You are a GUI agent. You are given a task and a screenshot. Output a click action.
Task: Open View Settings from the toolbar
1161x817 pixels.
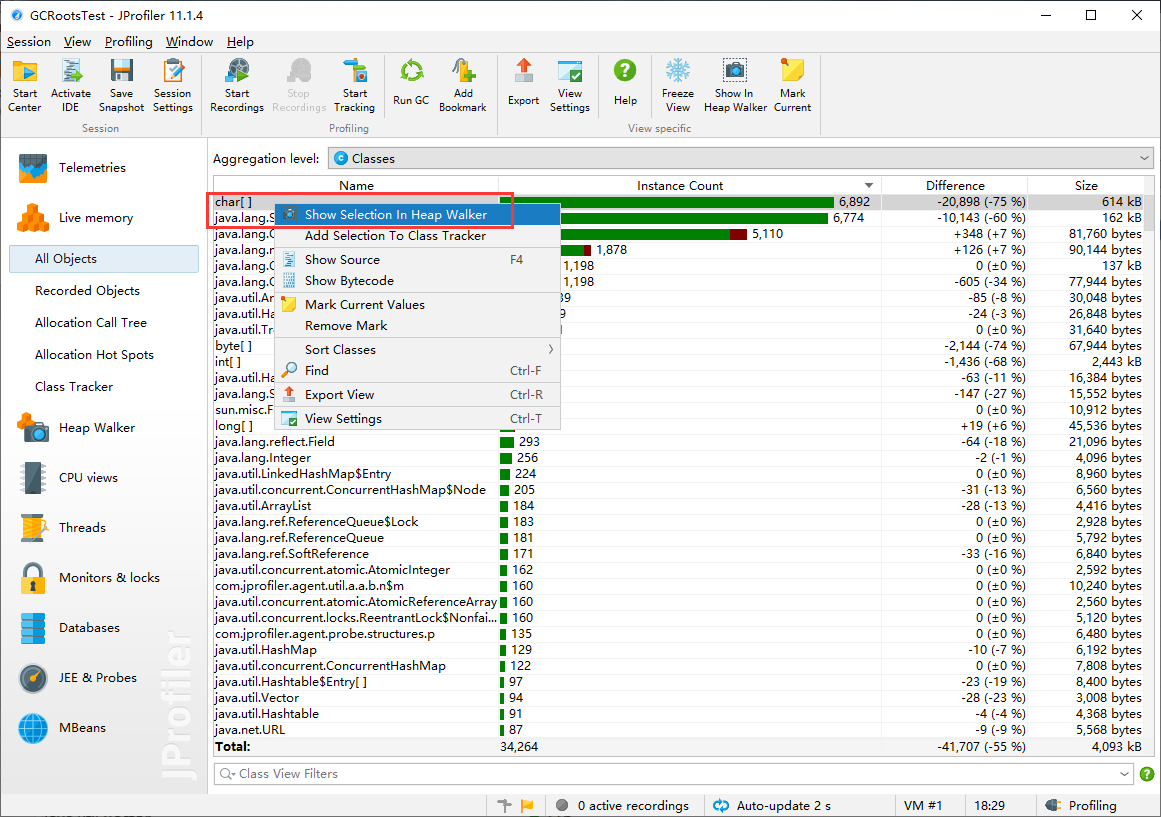click(x=569, y=85)
